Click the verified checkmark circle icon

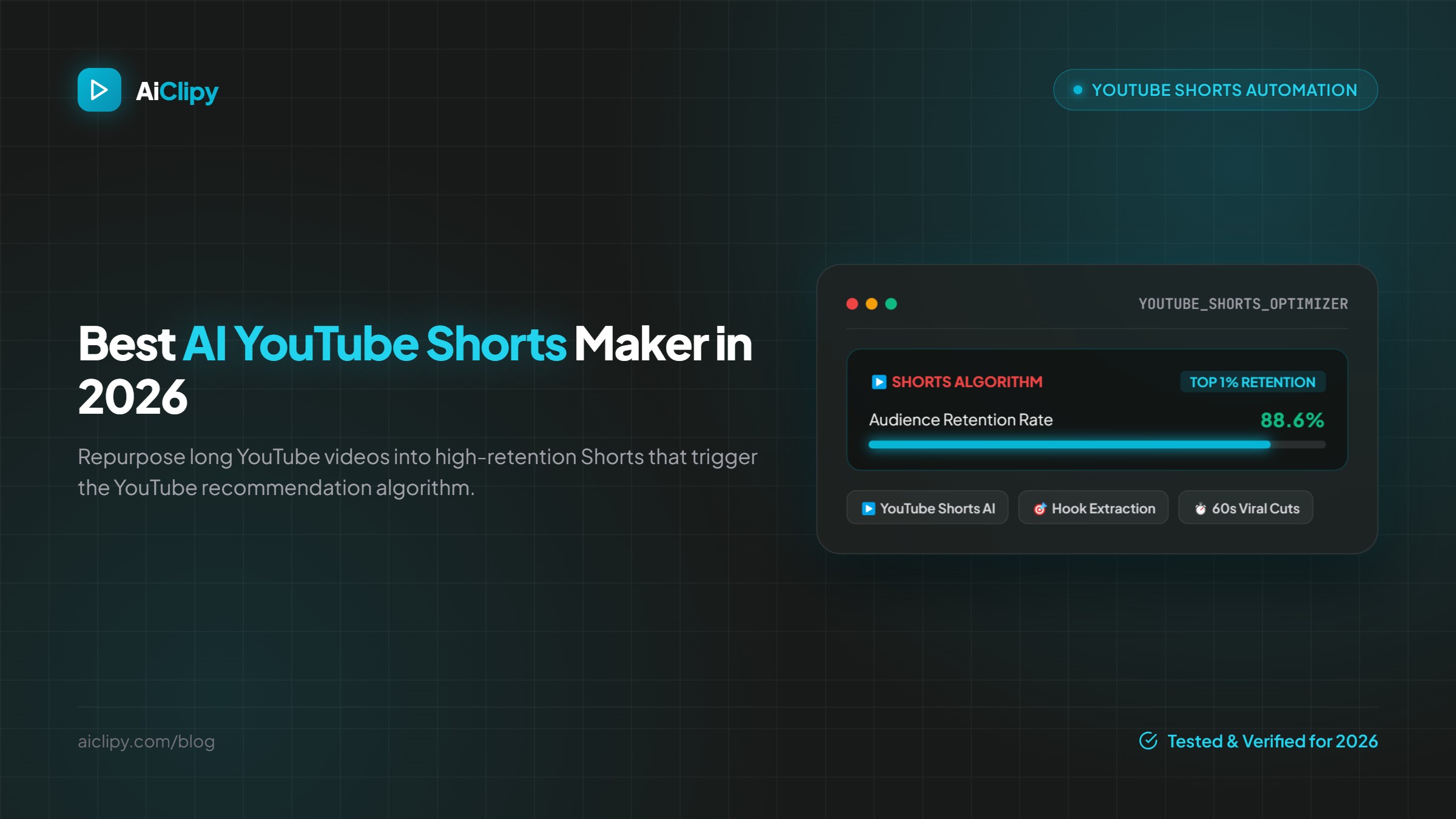click(x=1148, y=741)
